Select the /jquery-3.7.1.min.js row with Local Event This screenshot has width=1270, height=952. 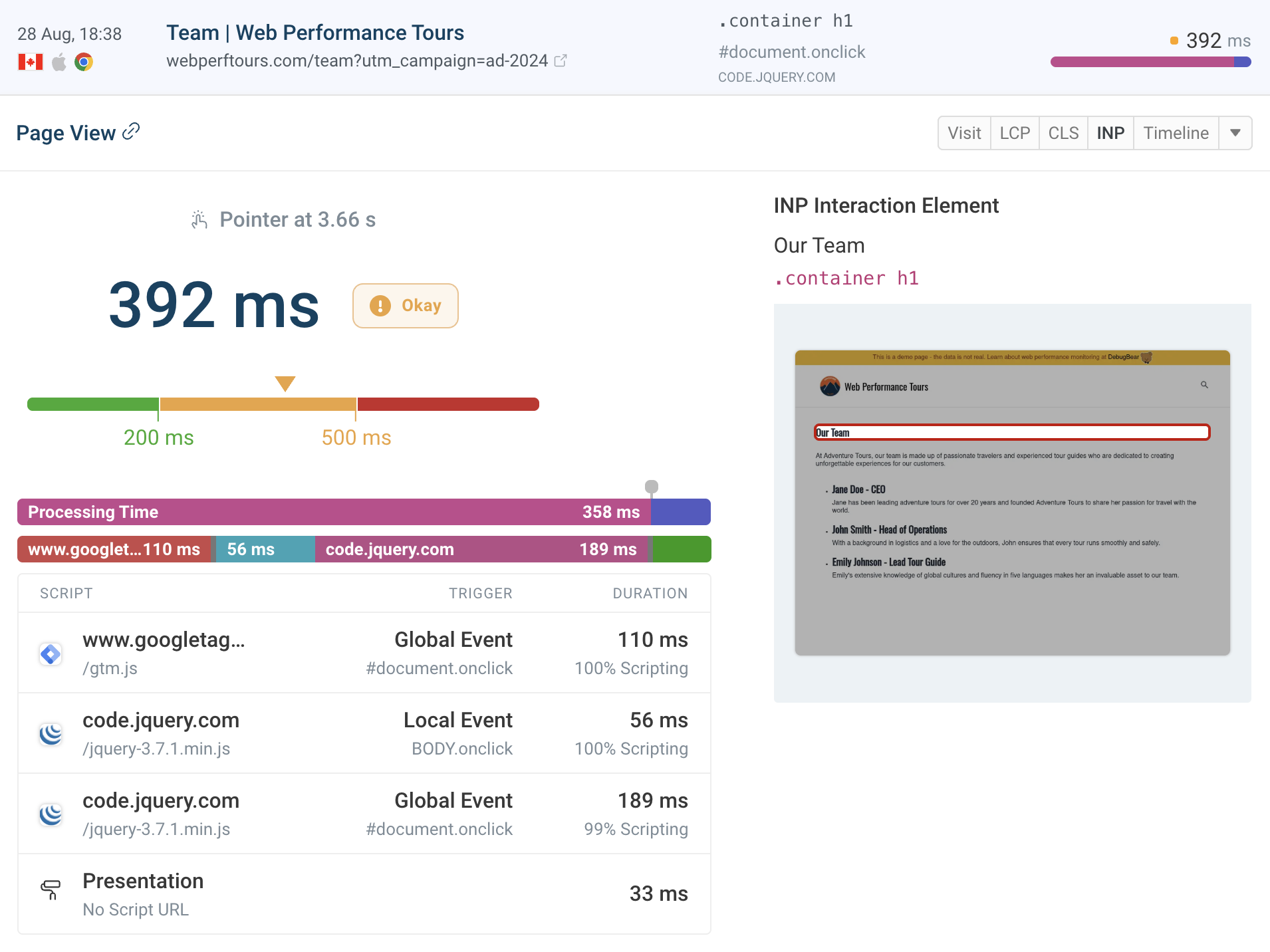click(364, 733)
